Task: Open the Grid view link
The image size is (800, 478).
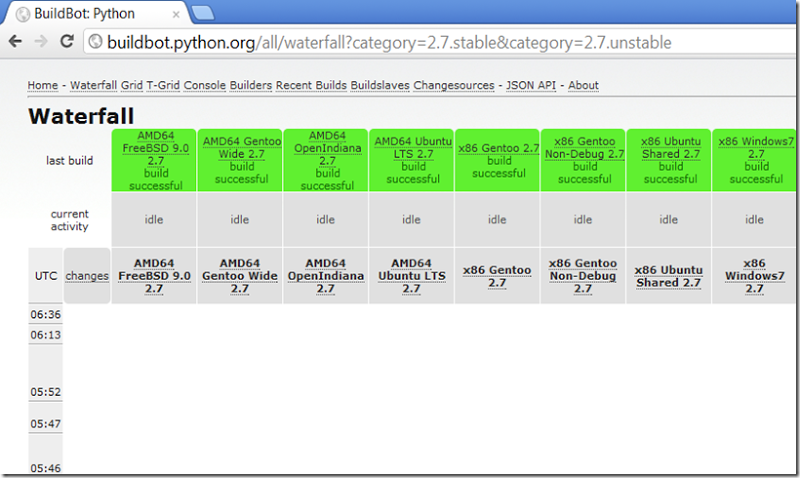Action: tap(132, 85)
